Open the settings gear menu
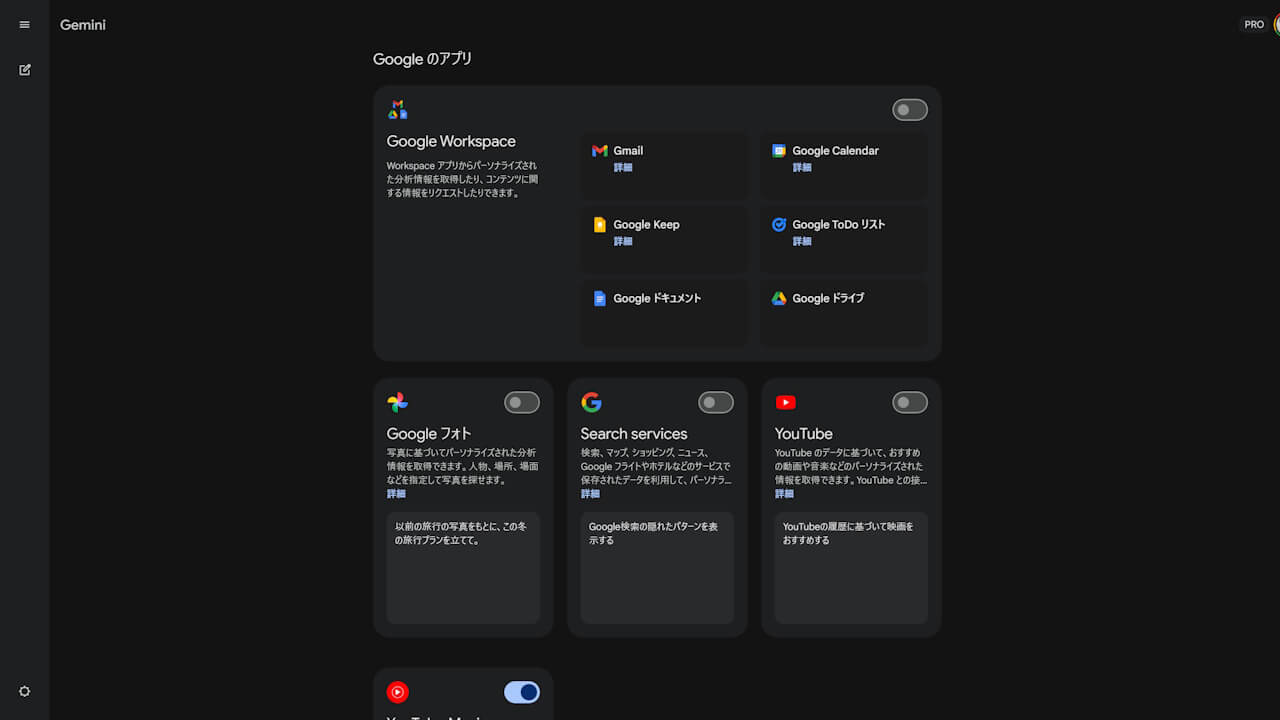 pyautogui.click(x=24, y=691)
